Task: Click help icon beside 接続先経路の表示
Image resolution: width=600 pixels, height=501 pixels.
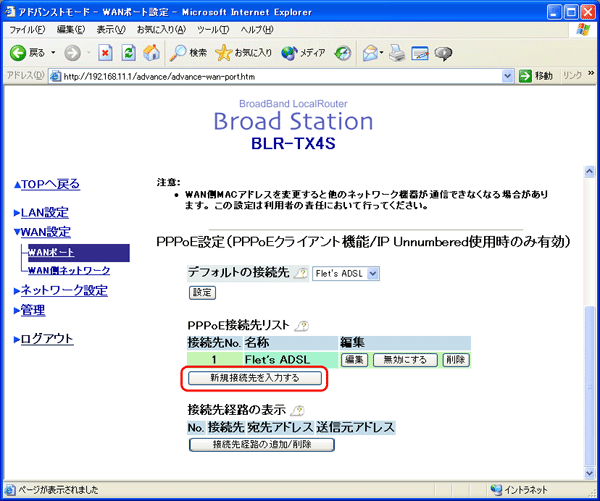Action: click(x=297, y=411)
